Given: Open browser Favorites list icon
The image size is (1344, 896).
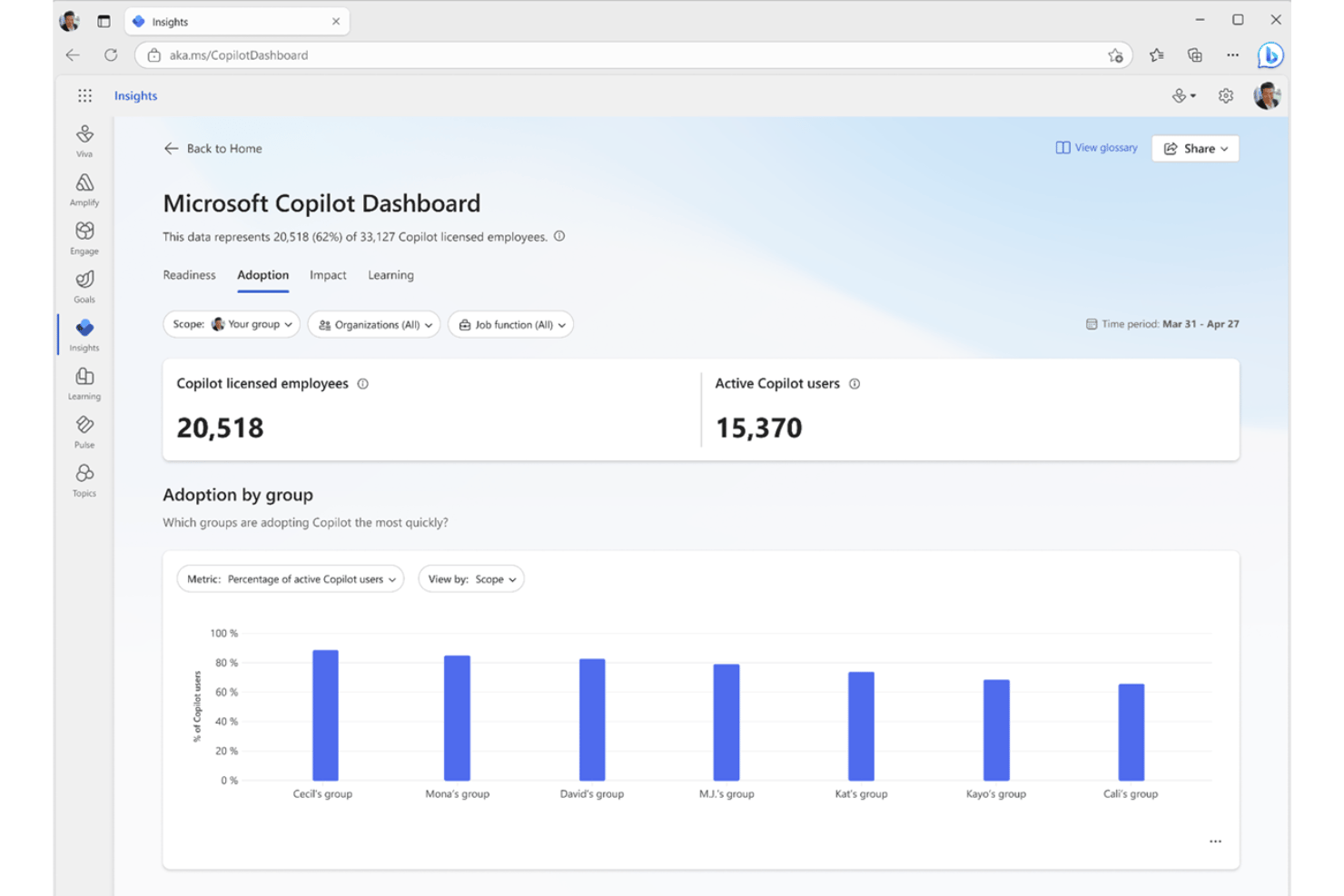Looking at the screenshot, I should (x=1156, y=55).
